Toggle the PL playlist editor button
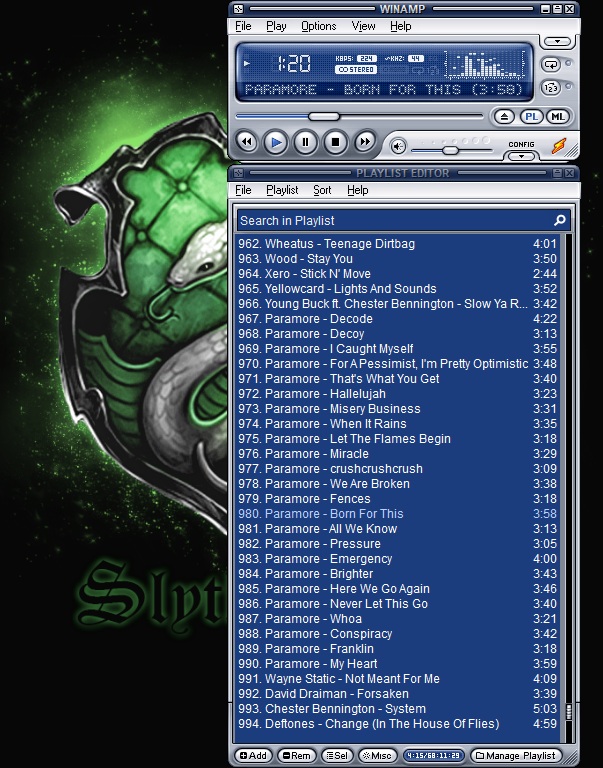 [x=531, y=117]
